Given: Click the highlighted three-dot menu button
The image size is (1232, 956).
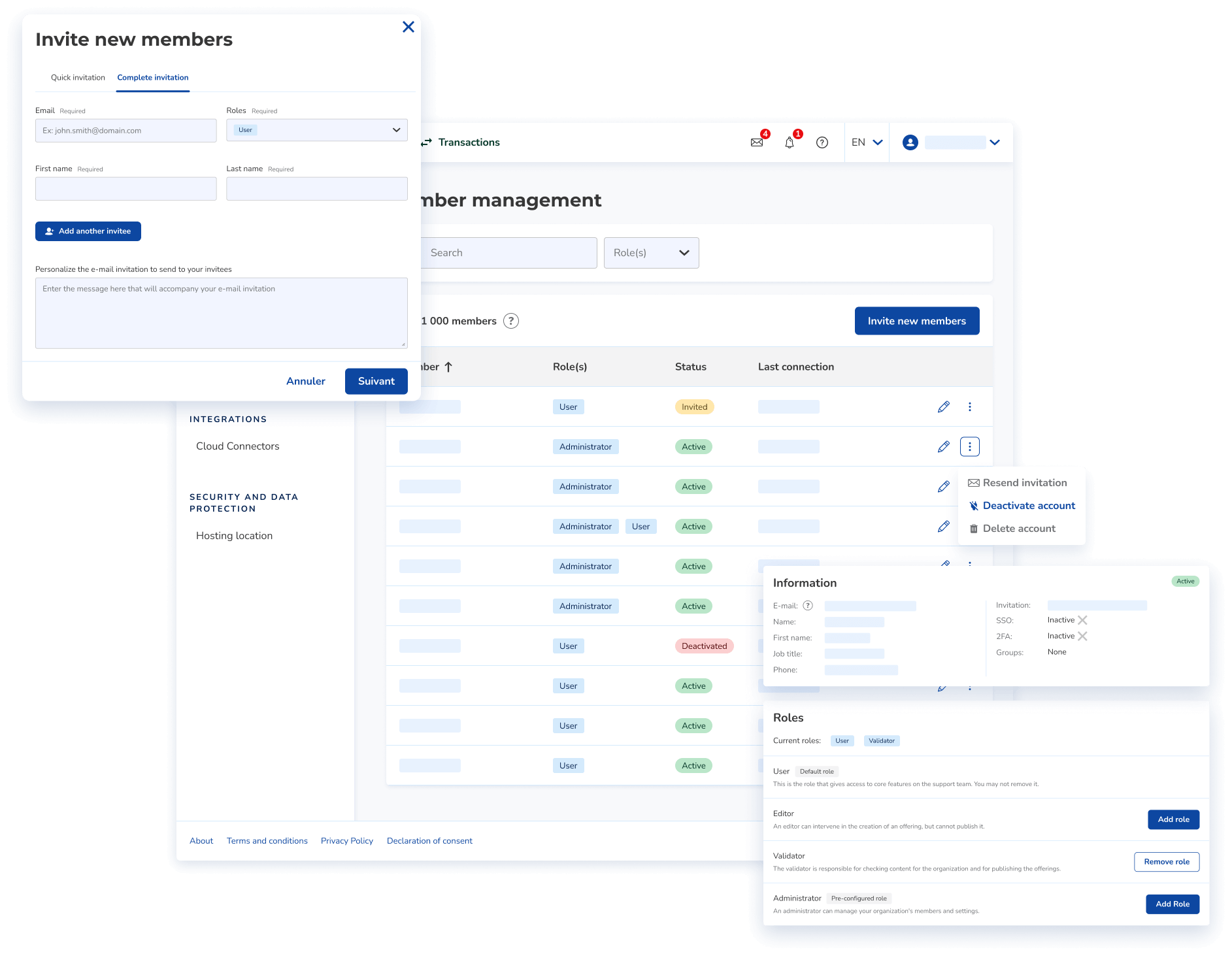Looking at the screenshot, I should tap(970, 447).
